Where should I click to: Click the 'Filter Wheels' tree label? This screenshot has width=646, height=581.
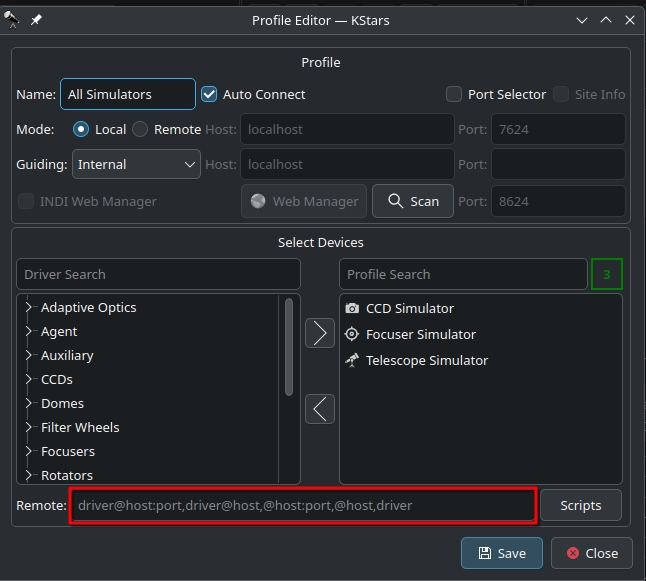[80, 427]
